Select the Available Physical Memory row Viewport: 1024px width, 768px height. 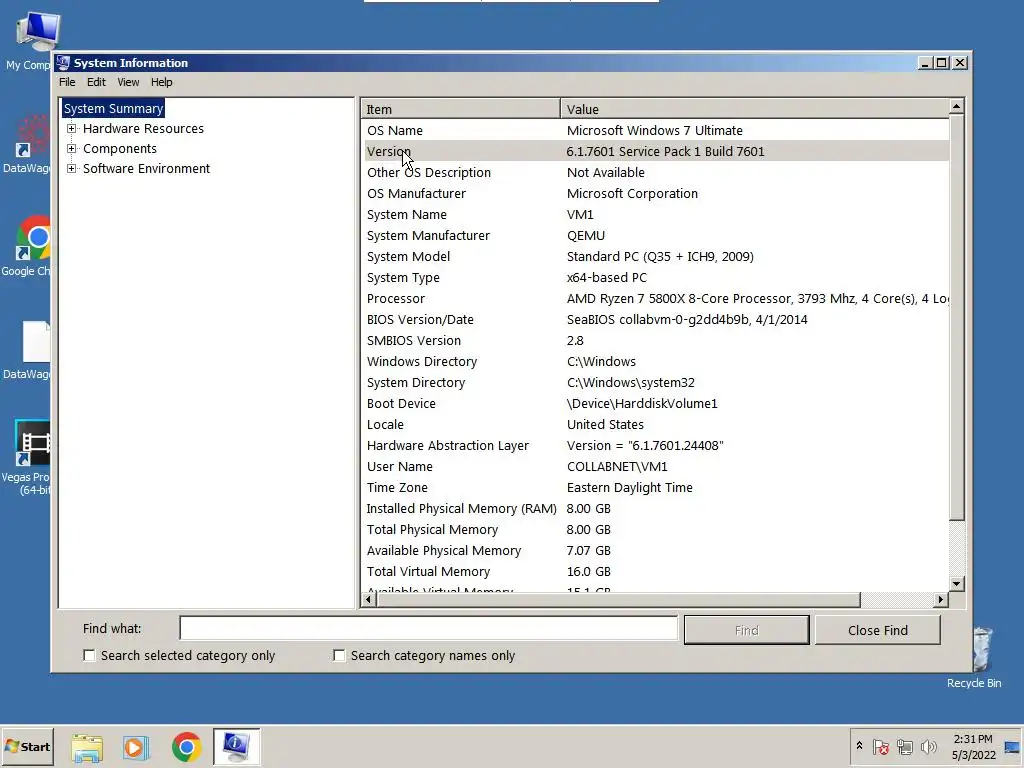[x=655, y=551]
